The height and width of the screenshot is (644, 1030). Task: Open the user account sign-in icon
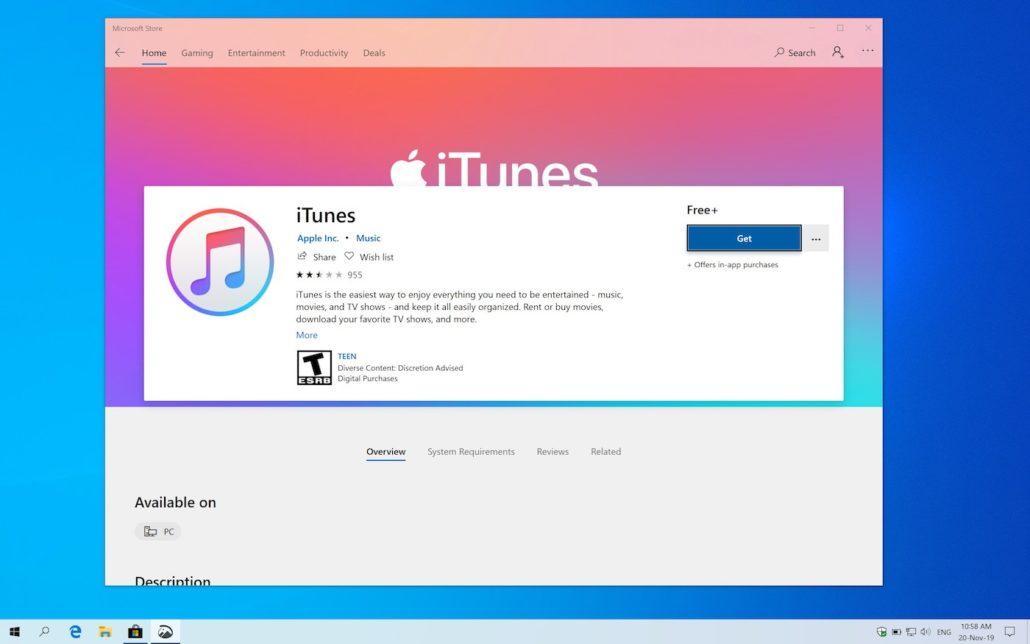coord(838,52)
